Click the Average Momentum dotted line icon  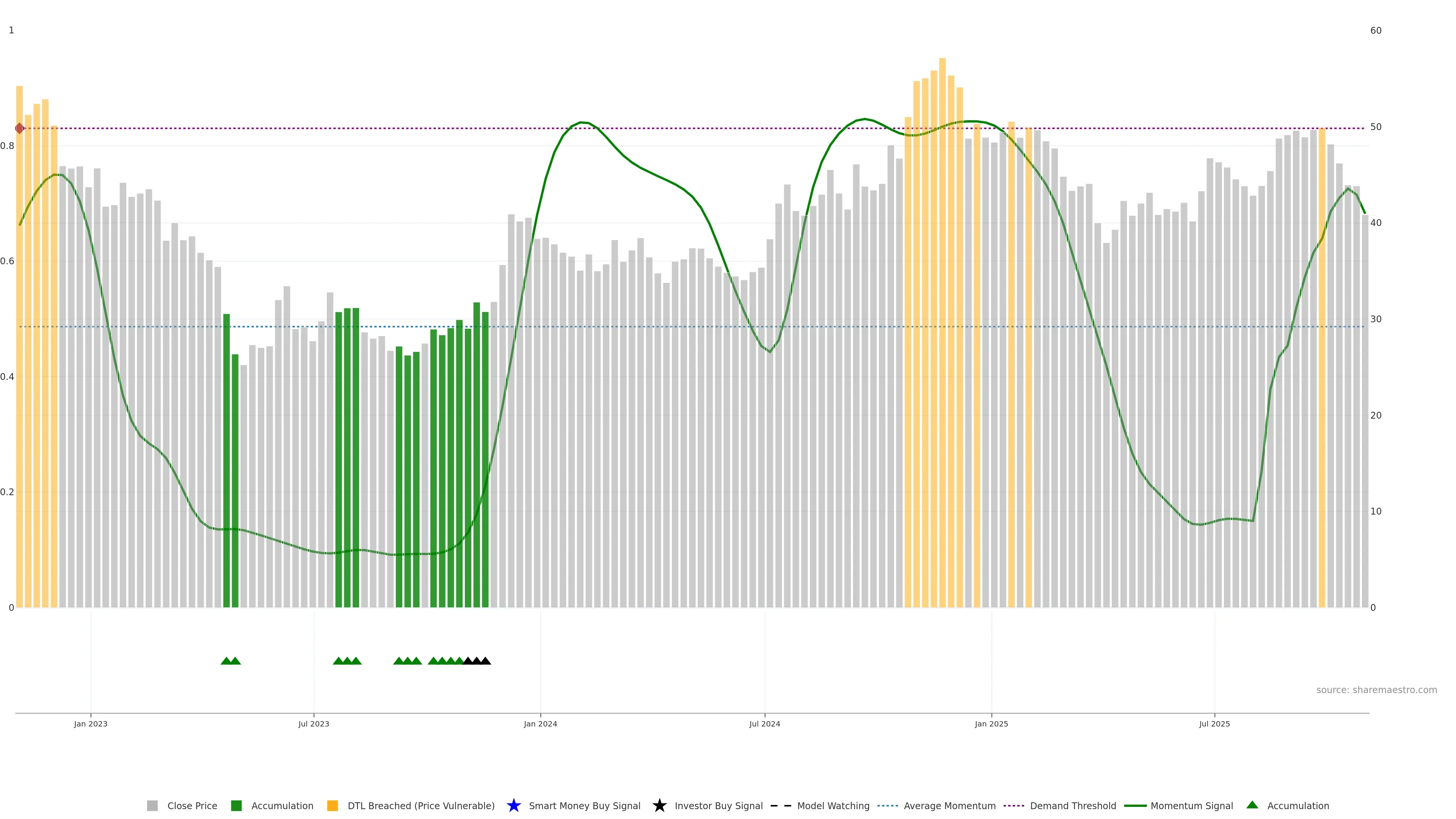887,805
